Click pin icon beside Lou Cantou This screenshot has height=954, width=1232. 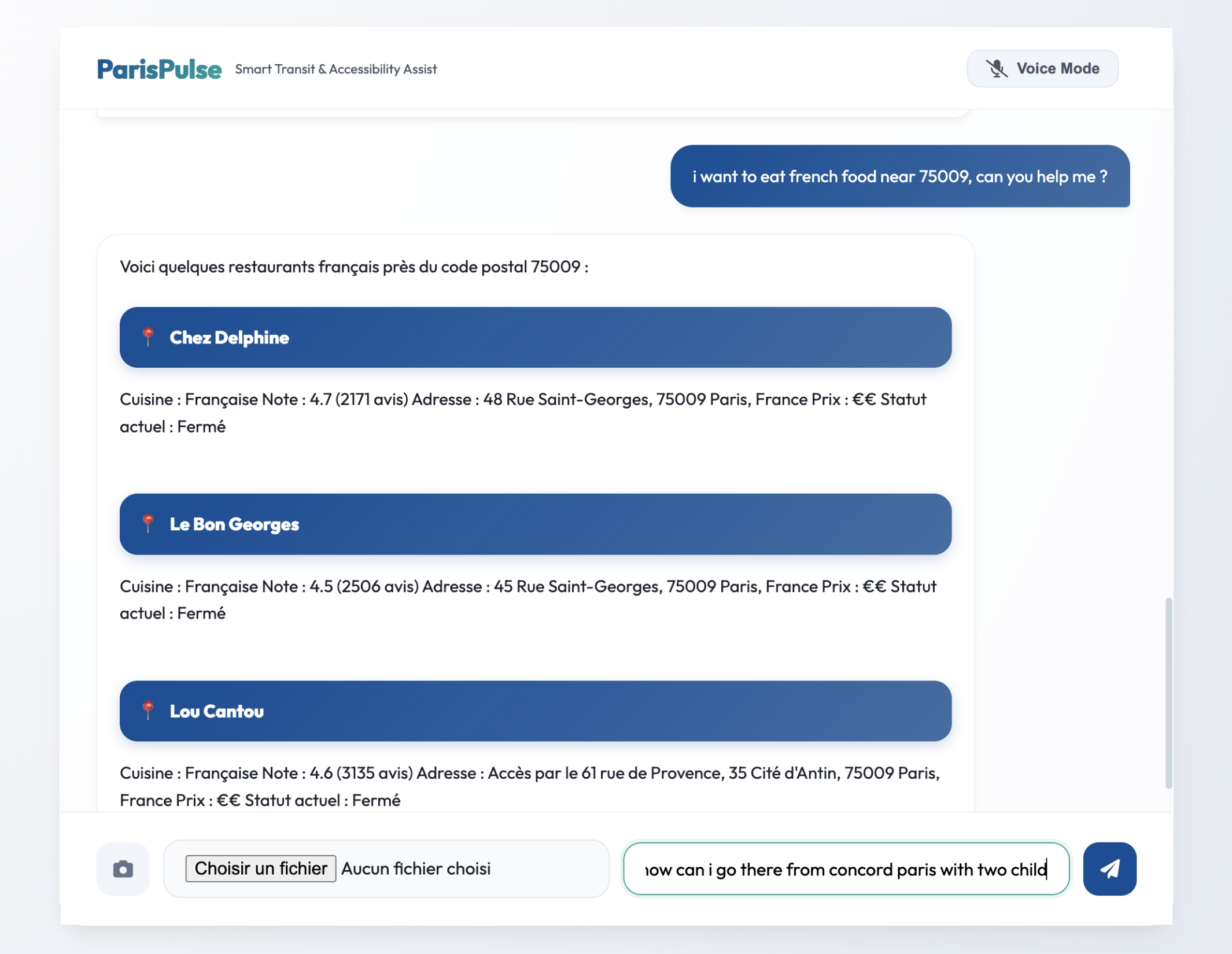148,711
